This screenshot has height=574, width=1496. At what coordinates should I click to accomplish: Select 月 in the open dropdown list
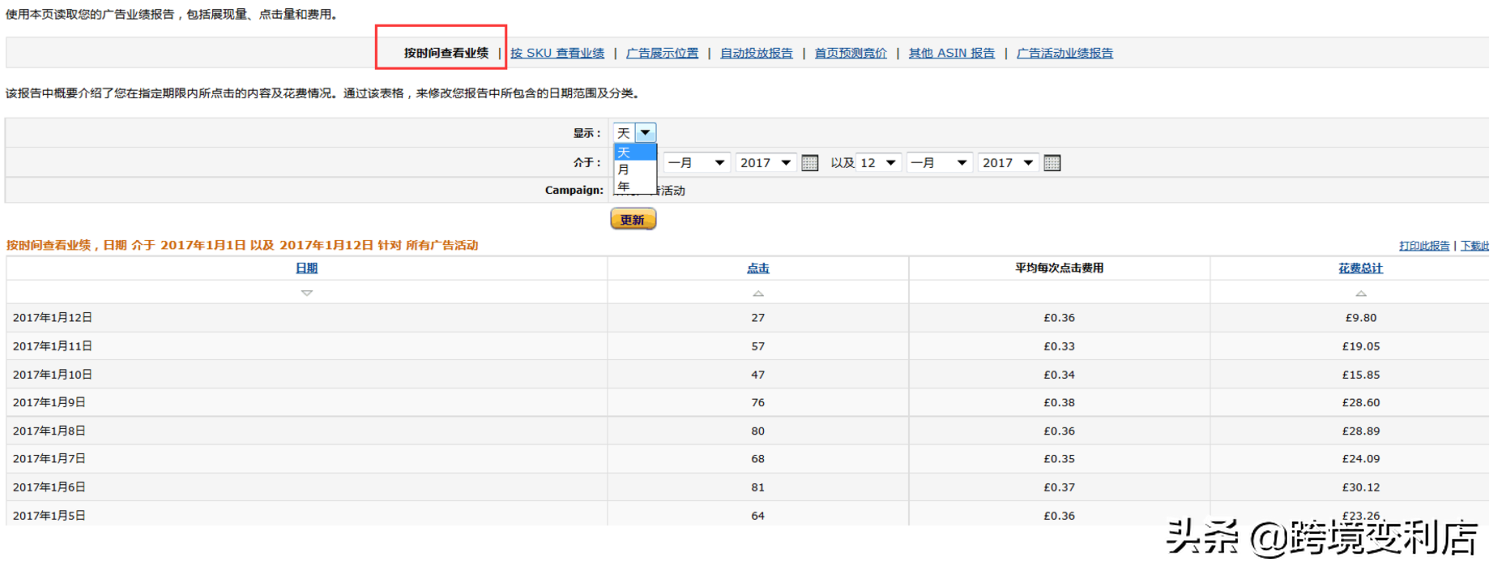click(624, 170)
